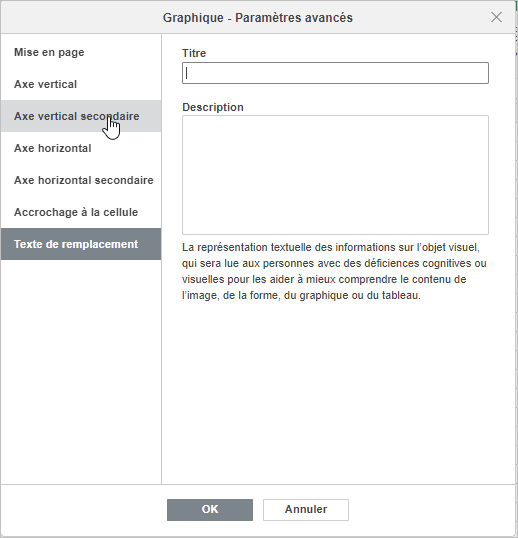Focus the Description text area
This screenshot has height=538, width=518.
[335, 175]
